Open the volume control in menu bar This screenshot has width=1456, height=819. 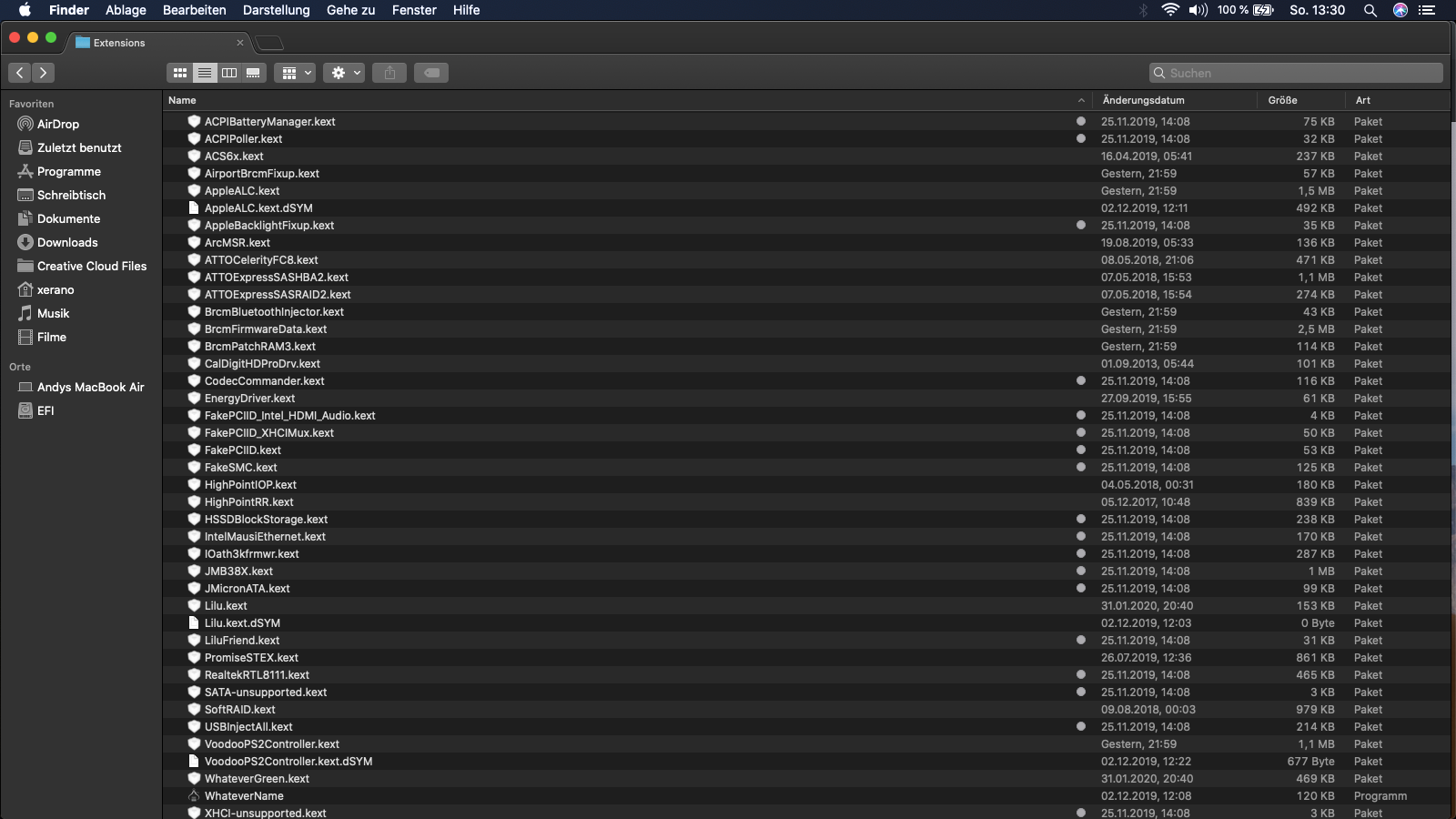(1198, 10)
